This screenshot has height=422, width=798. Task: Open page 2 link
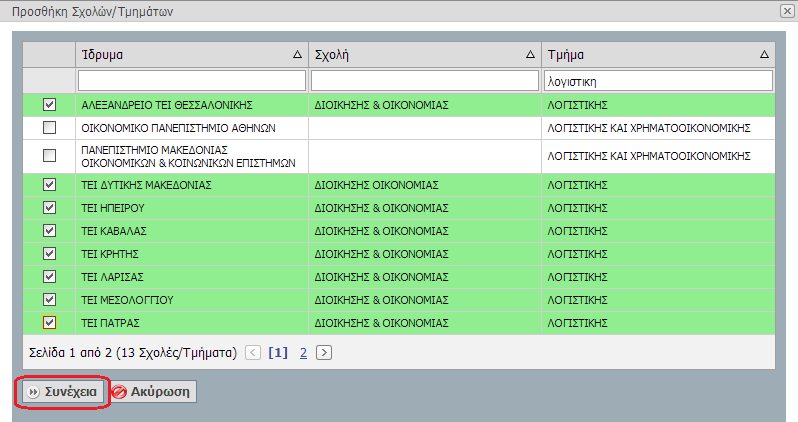coord(303,352)
